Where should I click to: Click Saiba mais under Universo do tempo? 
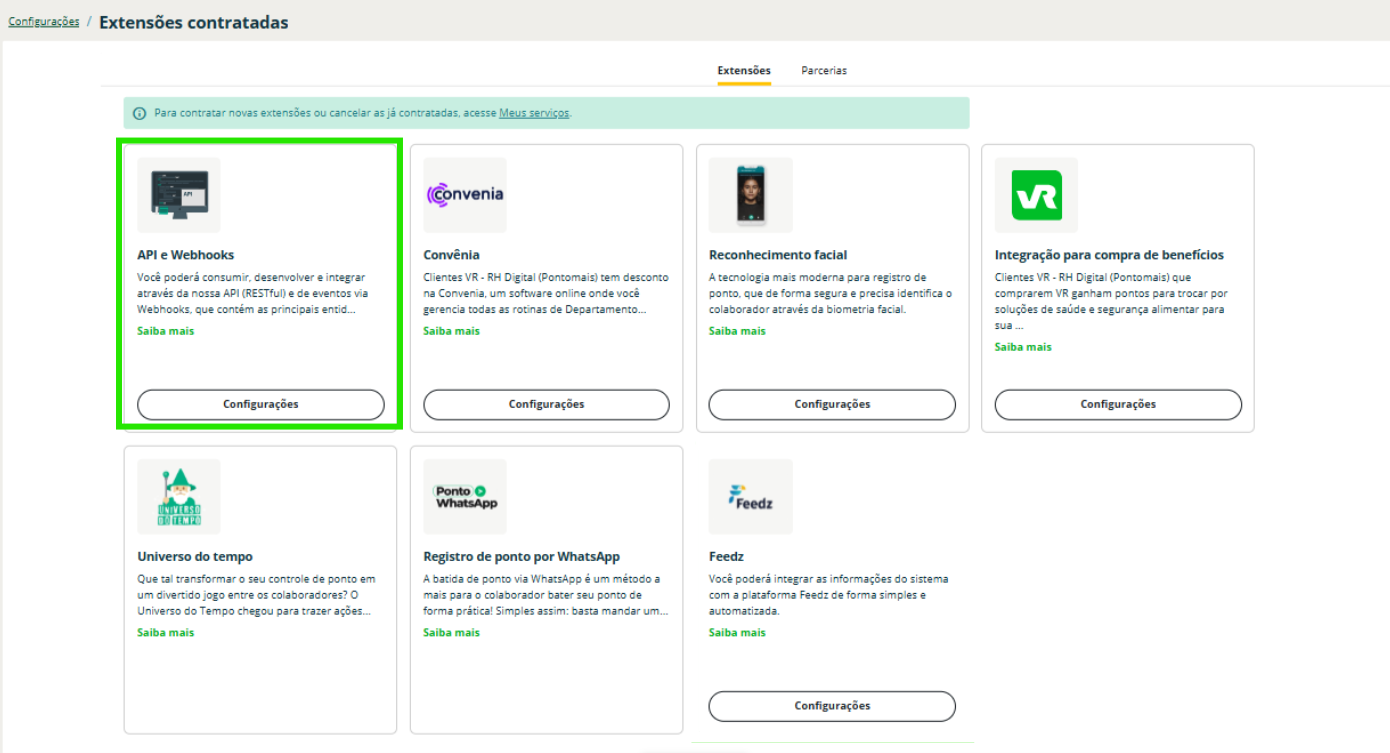pos(166,633)
